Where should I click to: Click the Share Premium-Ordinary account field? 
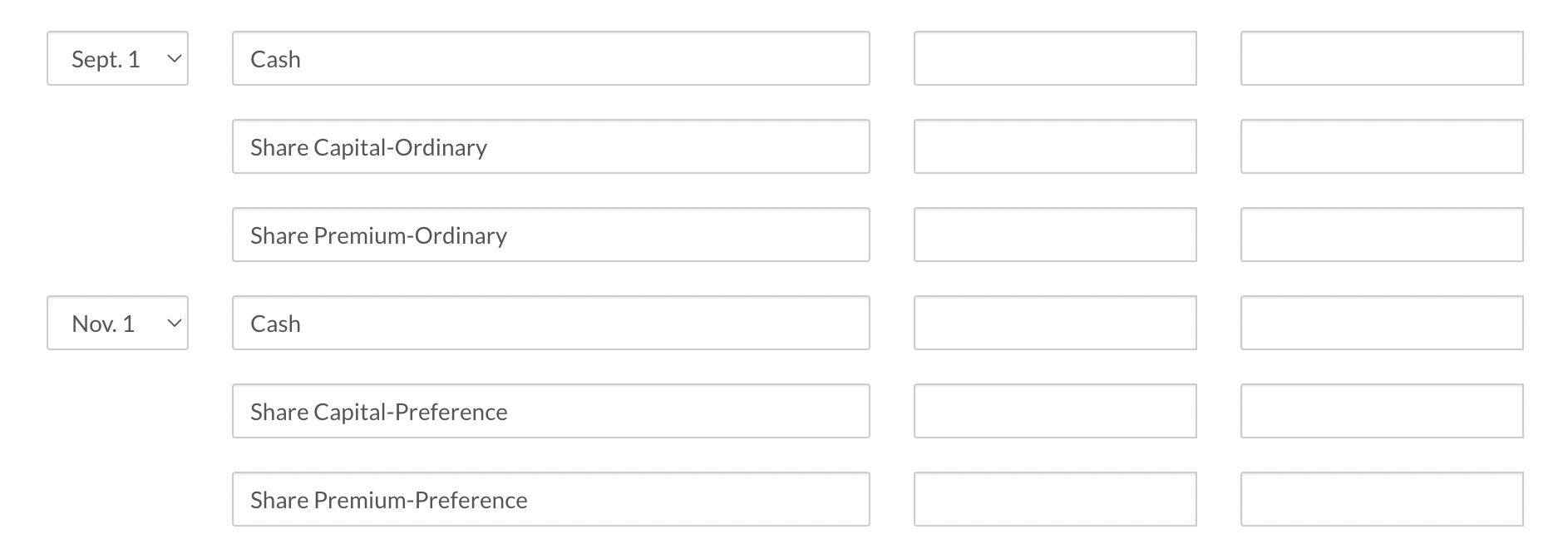pyautogui.click(x=550, y=235)
